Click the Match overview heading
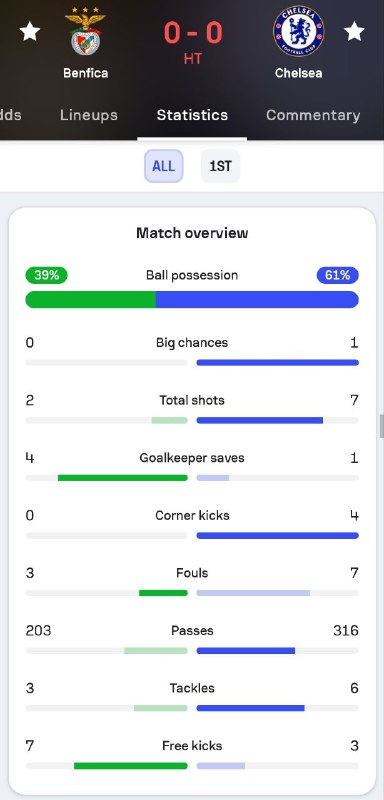The height and width of the screenshot is (800, 384). coord(192,233)
